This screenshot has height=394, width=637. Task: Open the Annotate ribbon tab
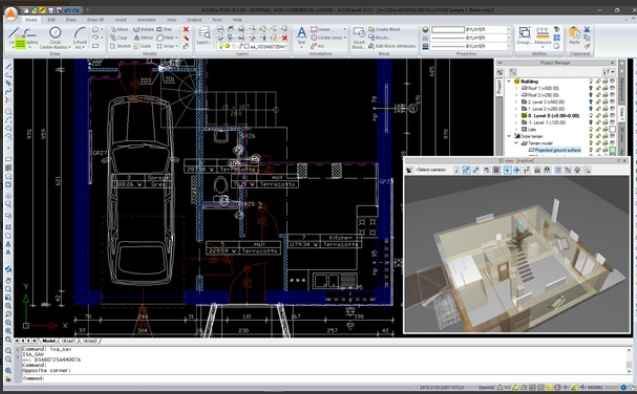click(146, 19)
